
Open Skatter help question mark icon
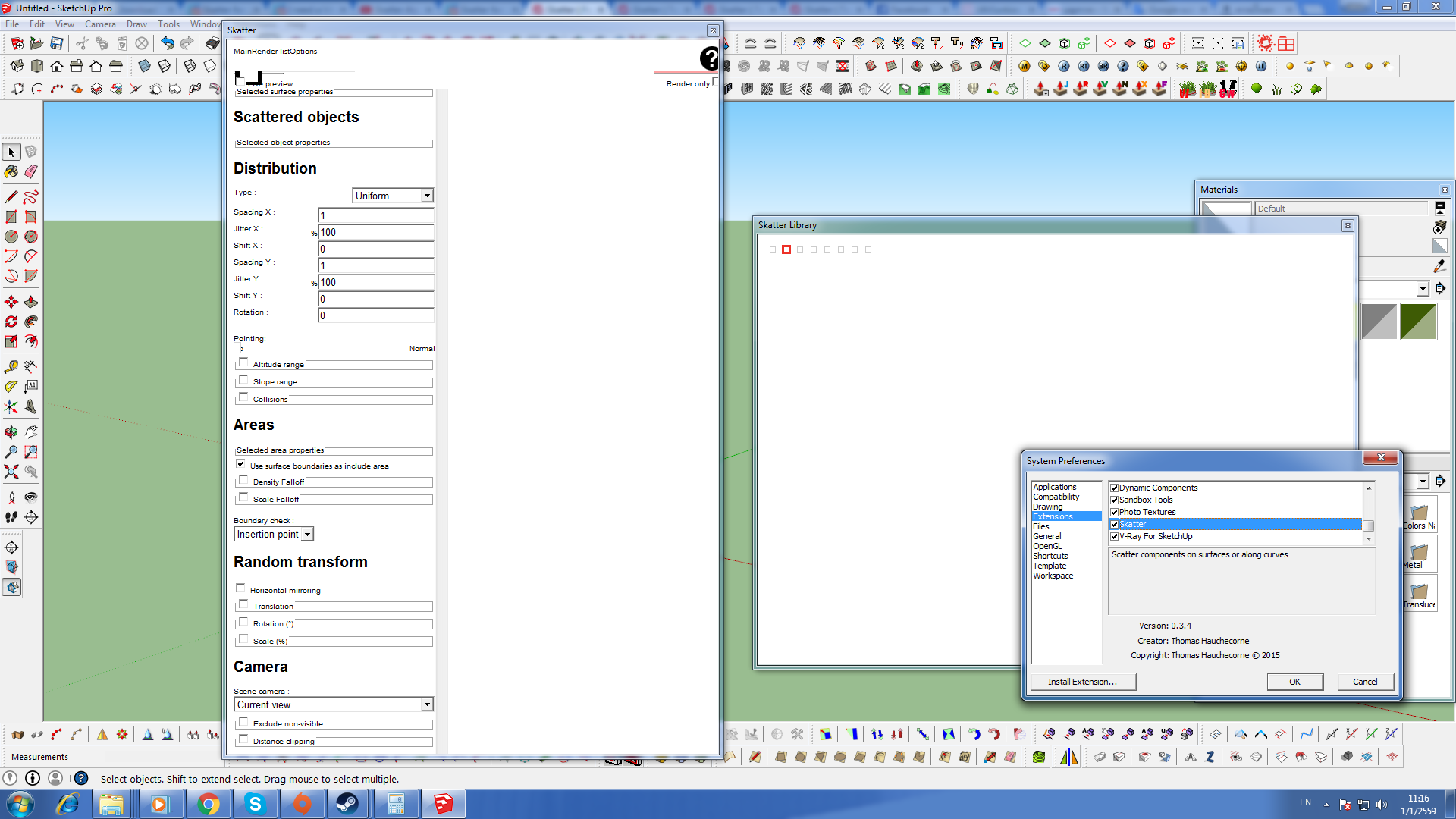click(708, 58)
